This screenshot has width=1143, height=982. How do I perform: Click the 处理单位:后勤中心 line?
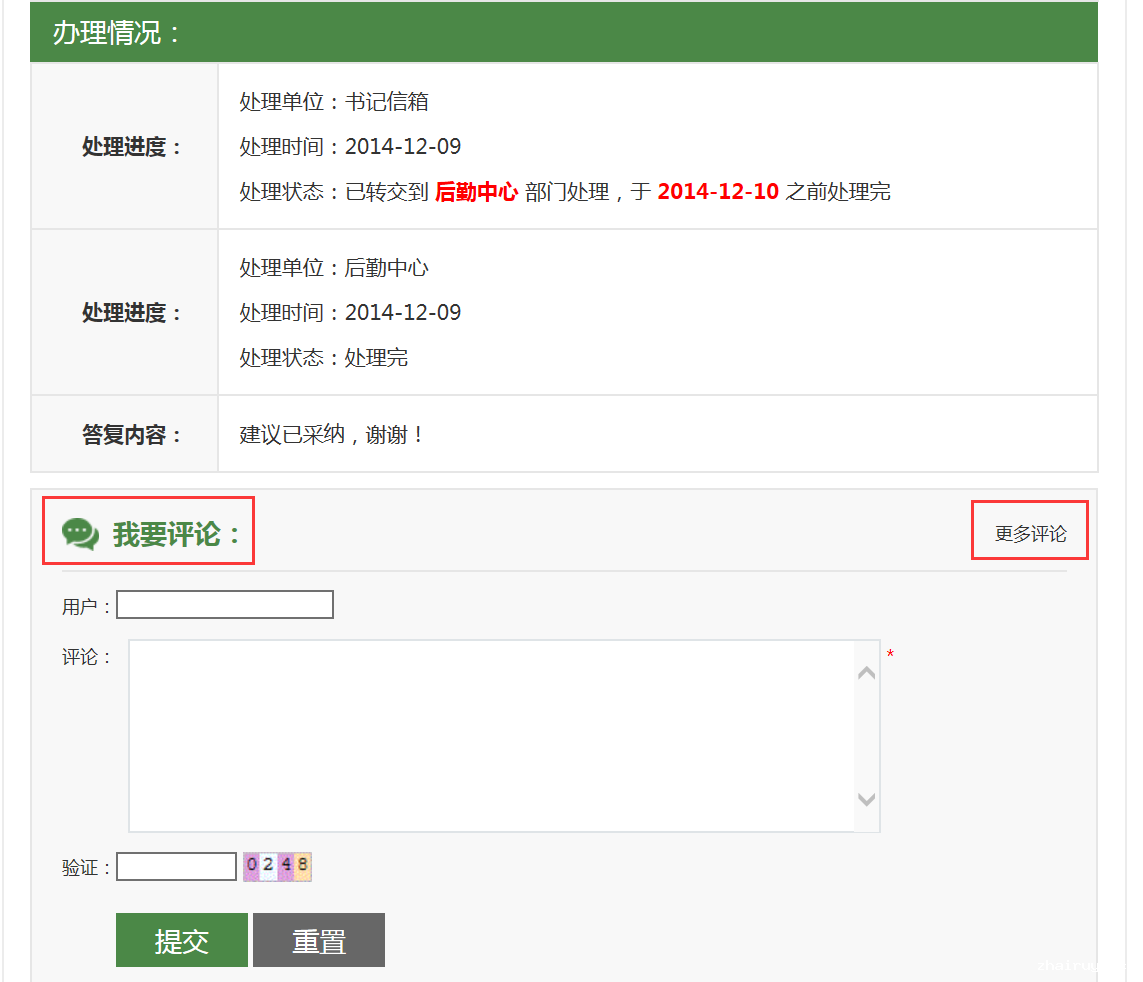[334, 268]
